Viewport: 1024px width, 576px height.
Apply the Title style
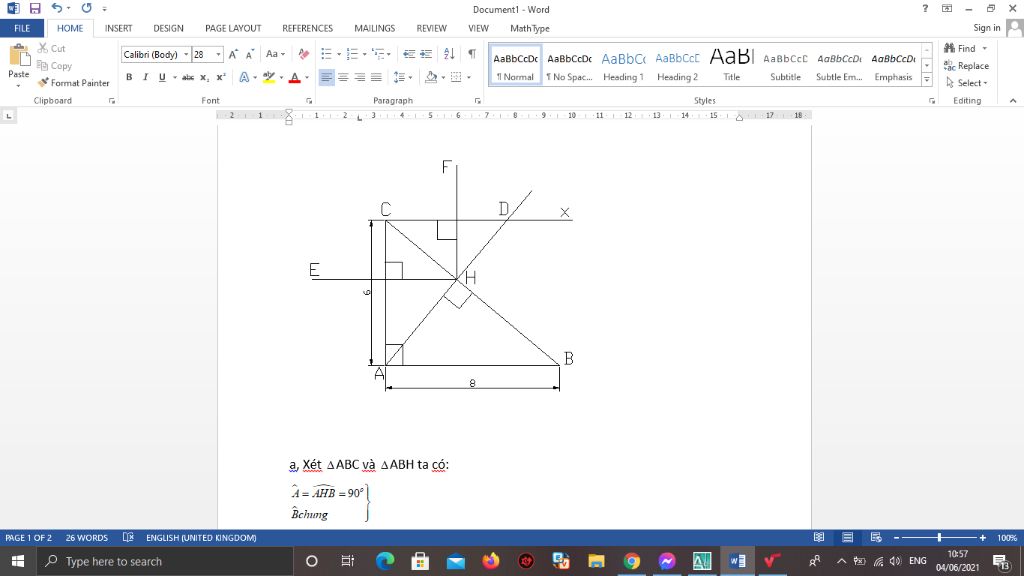[731, 65]
